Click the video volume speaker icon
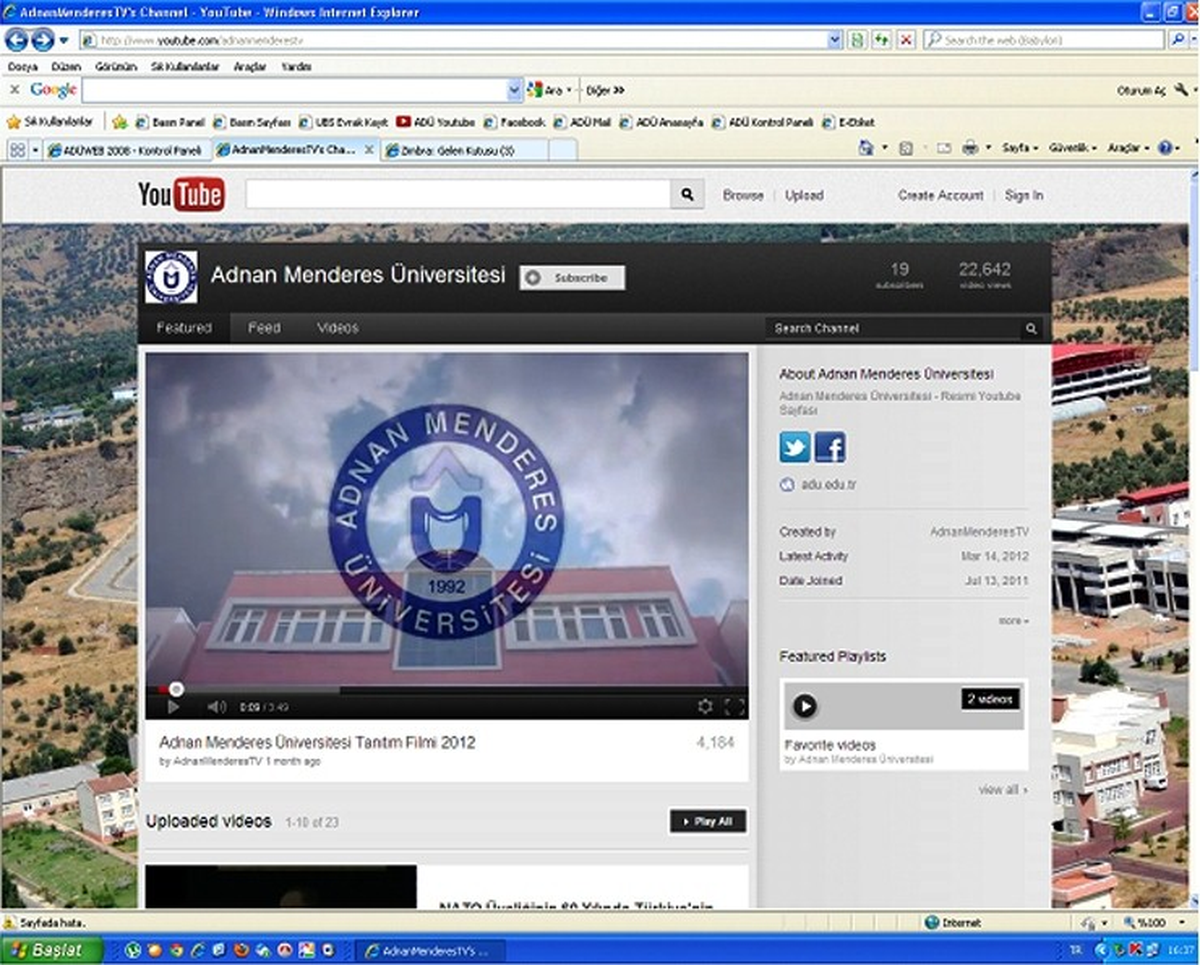 click(x=216, y=707)
